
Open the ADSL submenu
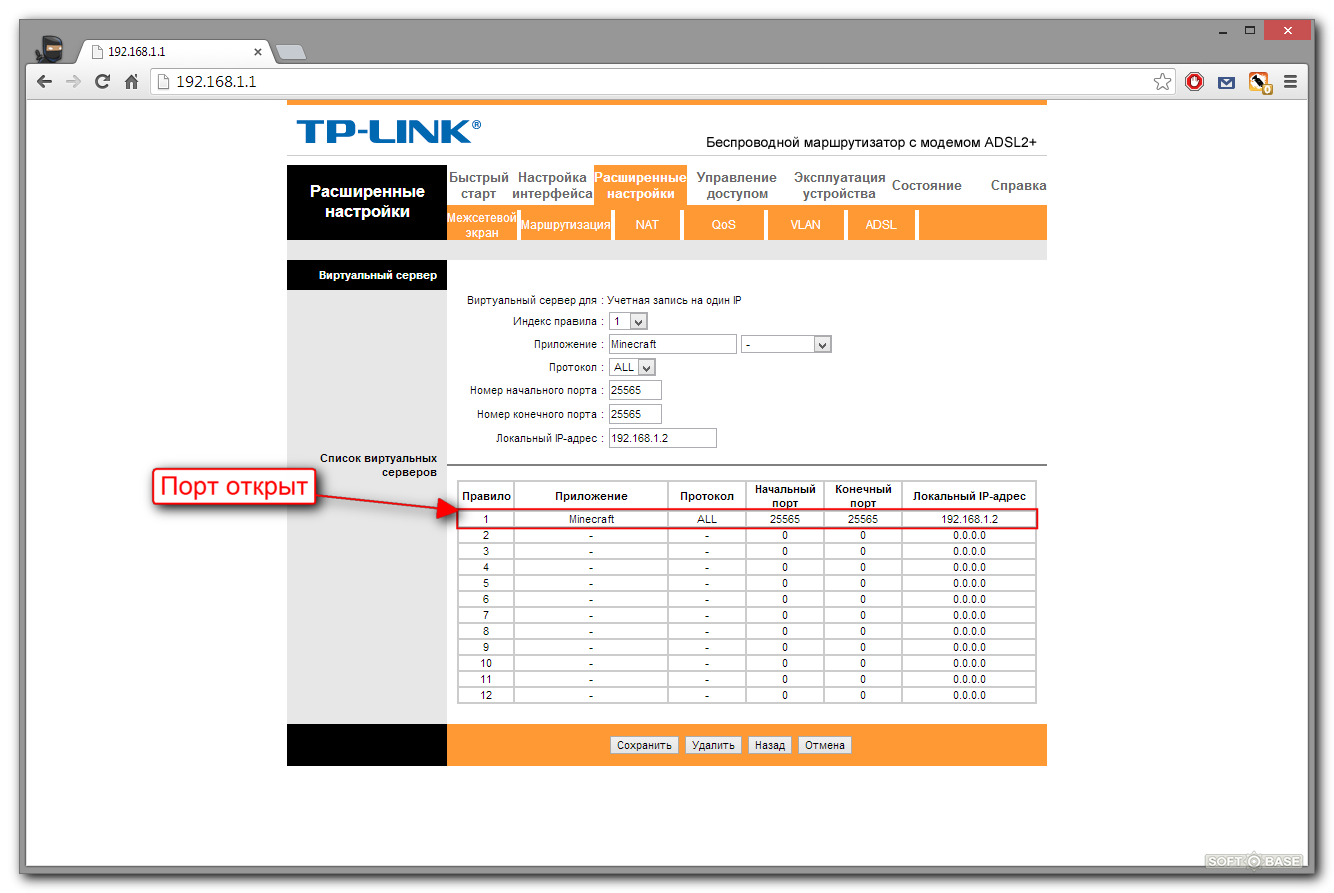[x=881, y=224]
